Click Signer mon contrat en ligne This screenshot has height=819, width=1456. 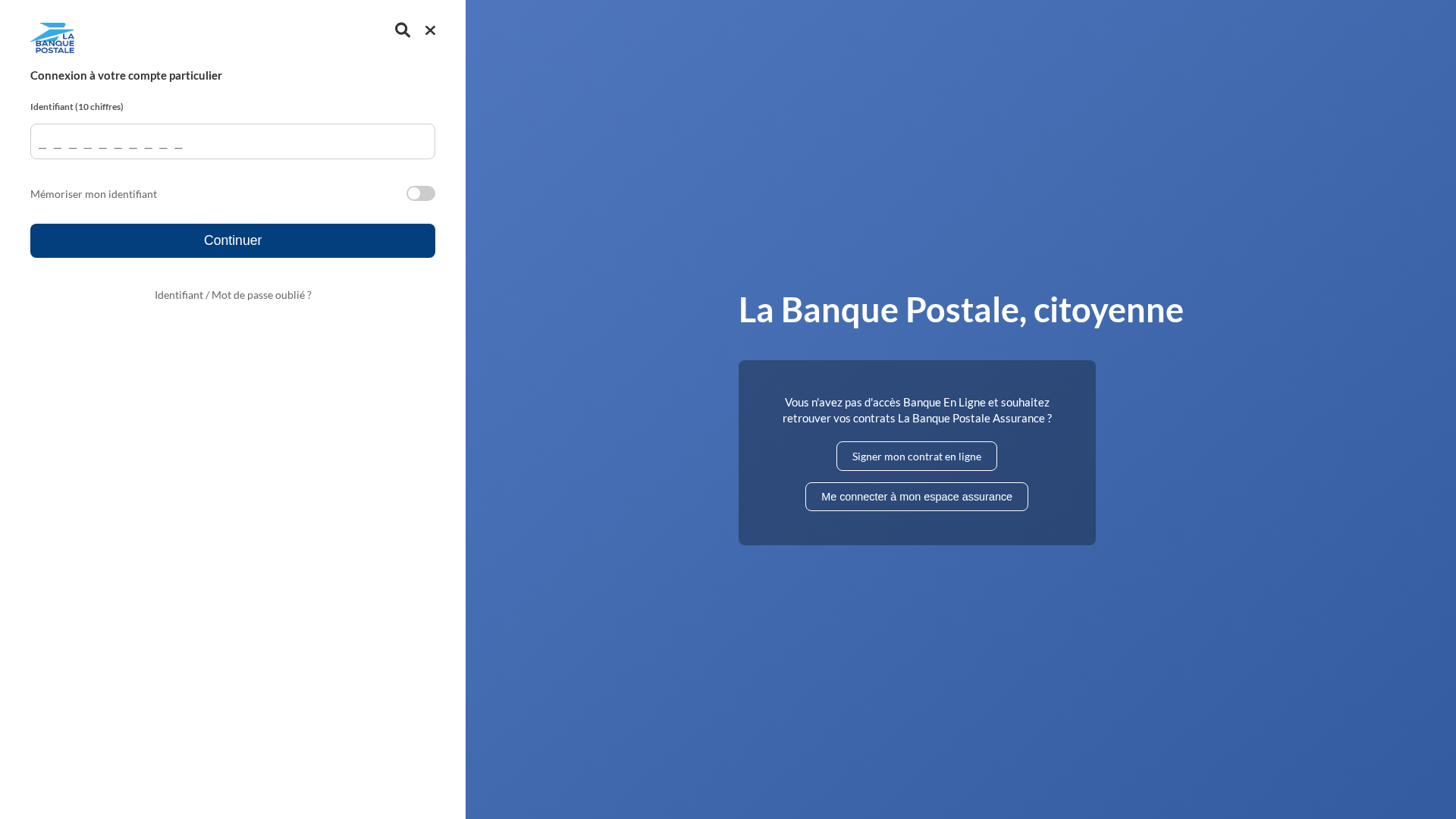pos(917,457)
